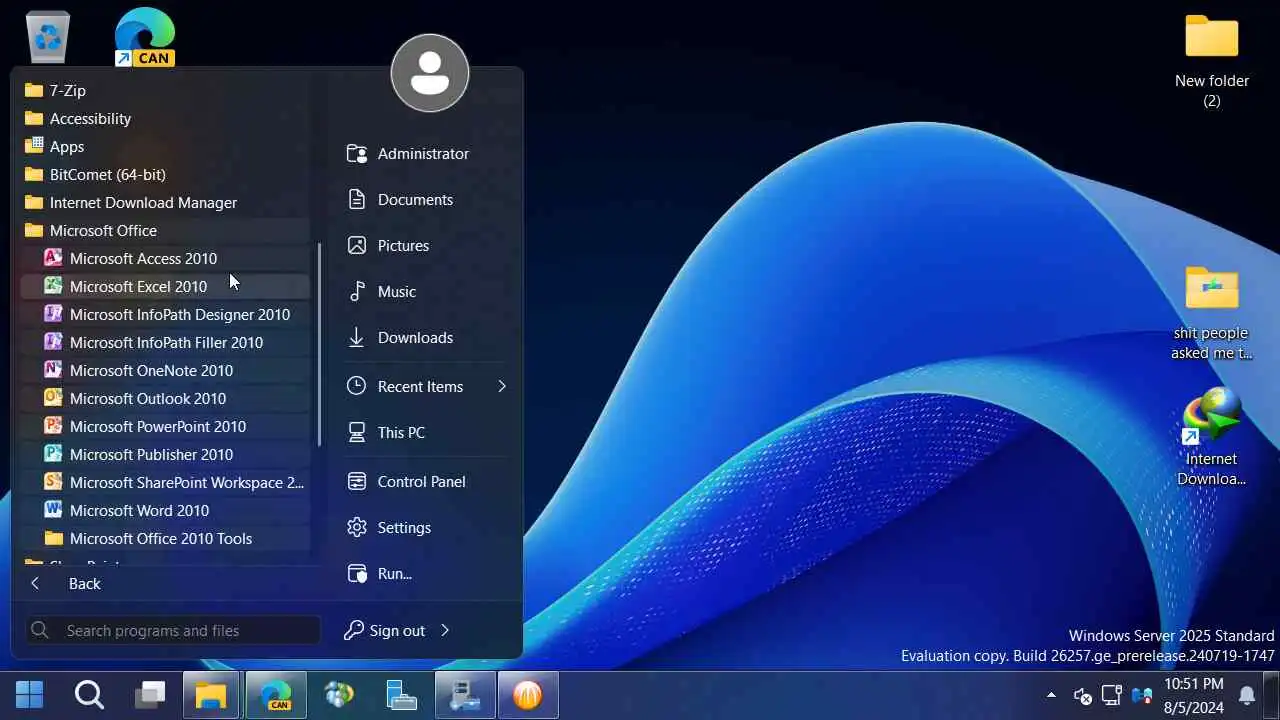Open the Run... dialog
The width and height of the screenshot is (1280, 720).
click(425, 573)
